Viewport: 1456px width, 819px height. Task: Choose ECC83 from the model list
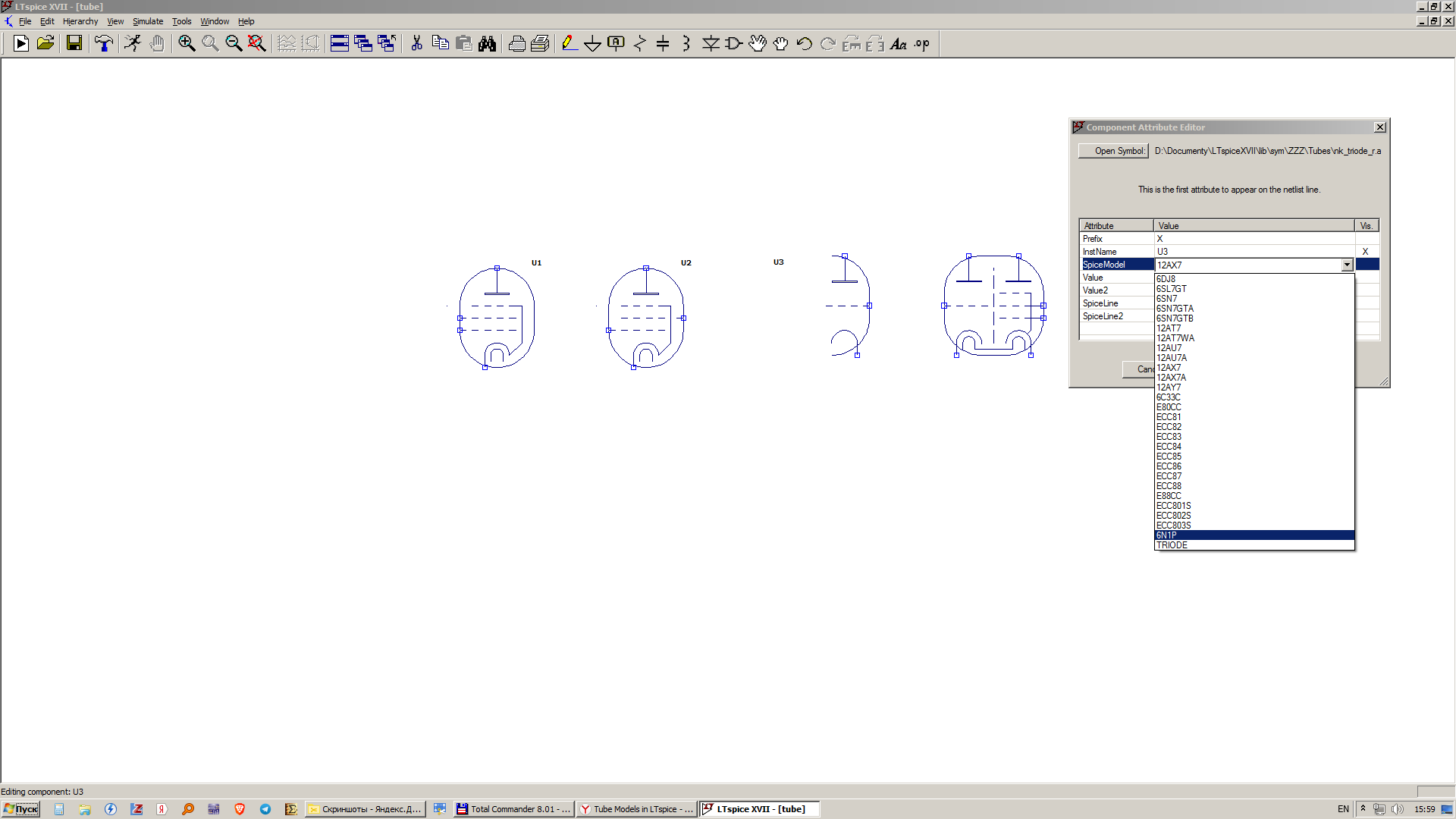click(1254, 437)
